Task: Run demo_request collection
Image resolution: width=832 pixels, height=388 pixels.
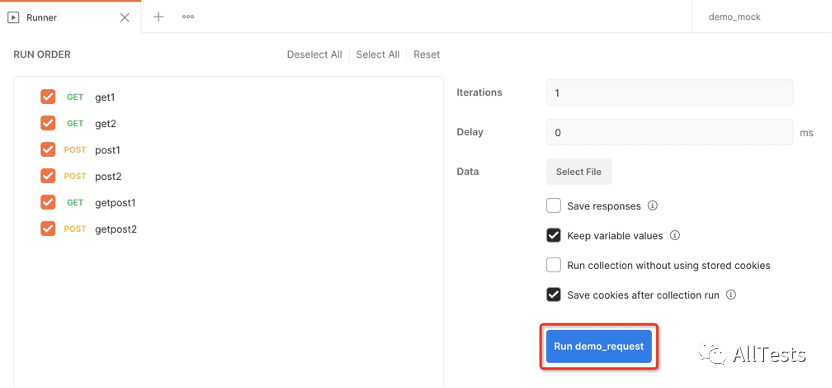Action: [599, 346]
